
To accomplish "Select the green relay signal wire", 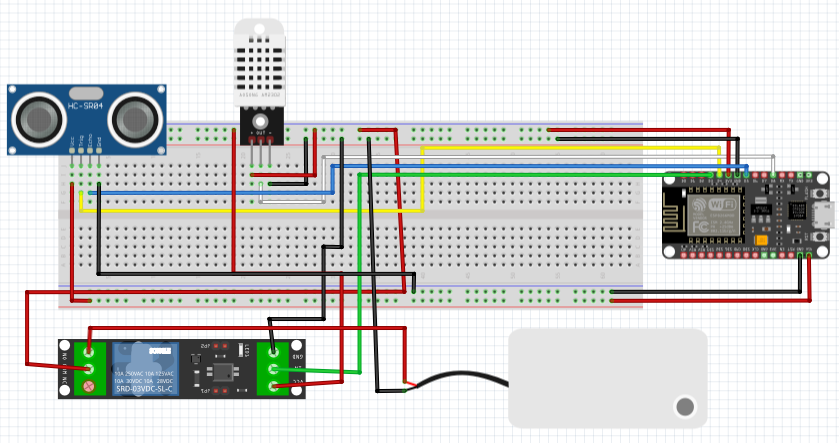I will point(359,273).
